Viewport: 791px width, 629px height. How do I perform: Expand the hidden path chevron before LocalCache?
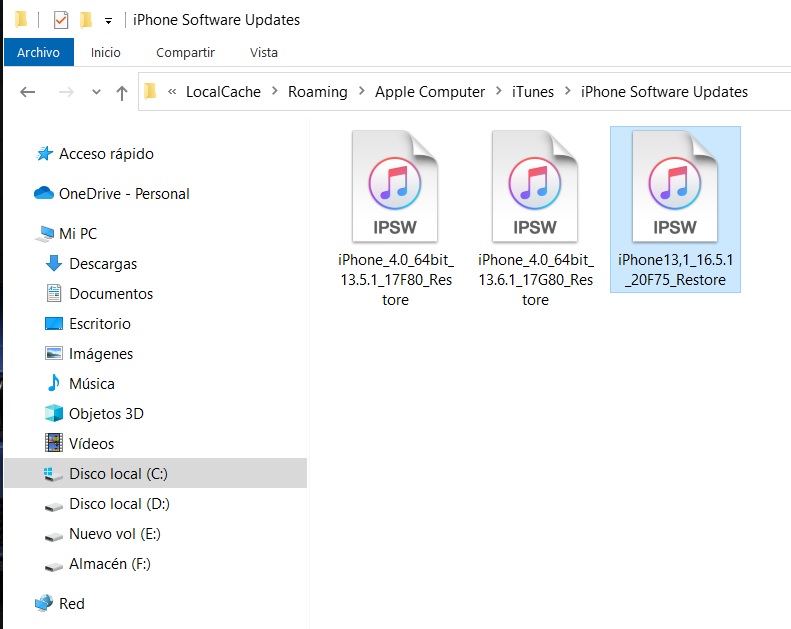point(172,92)
